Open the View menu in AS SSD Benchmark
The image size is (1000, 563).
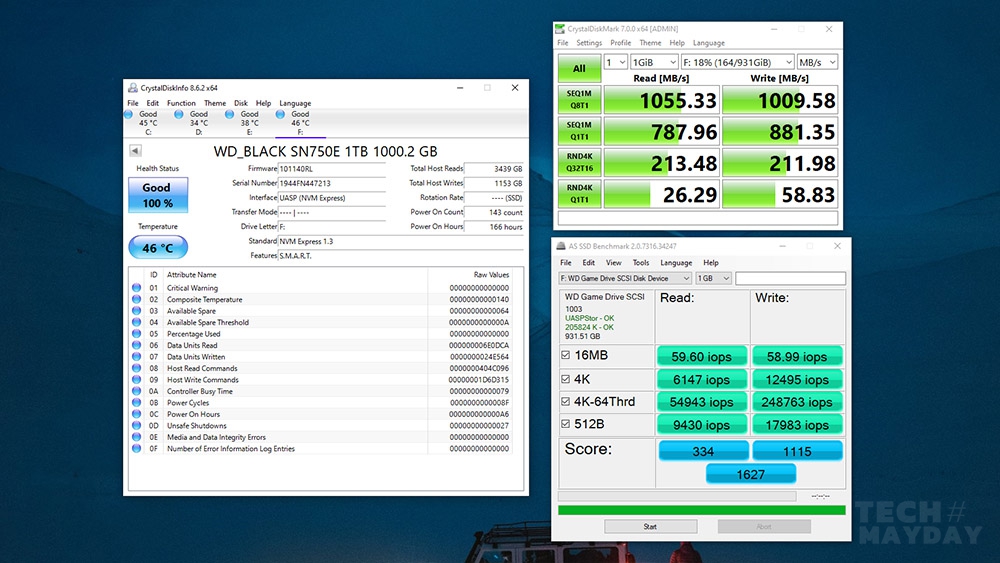(x=614, y=263)
